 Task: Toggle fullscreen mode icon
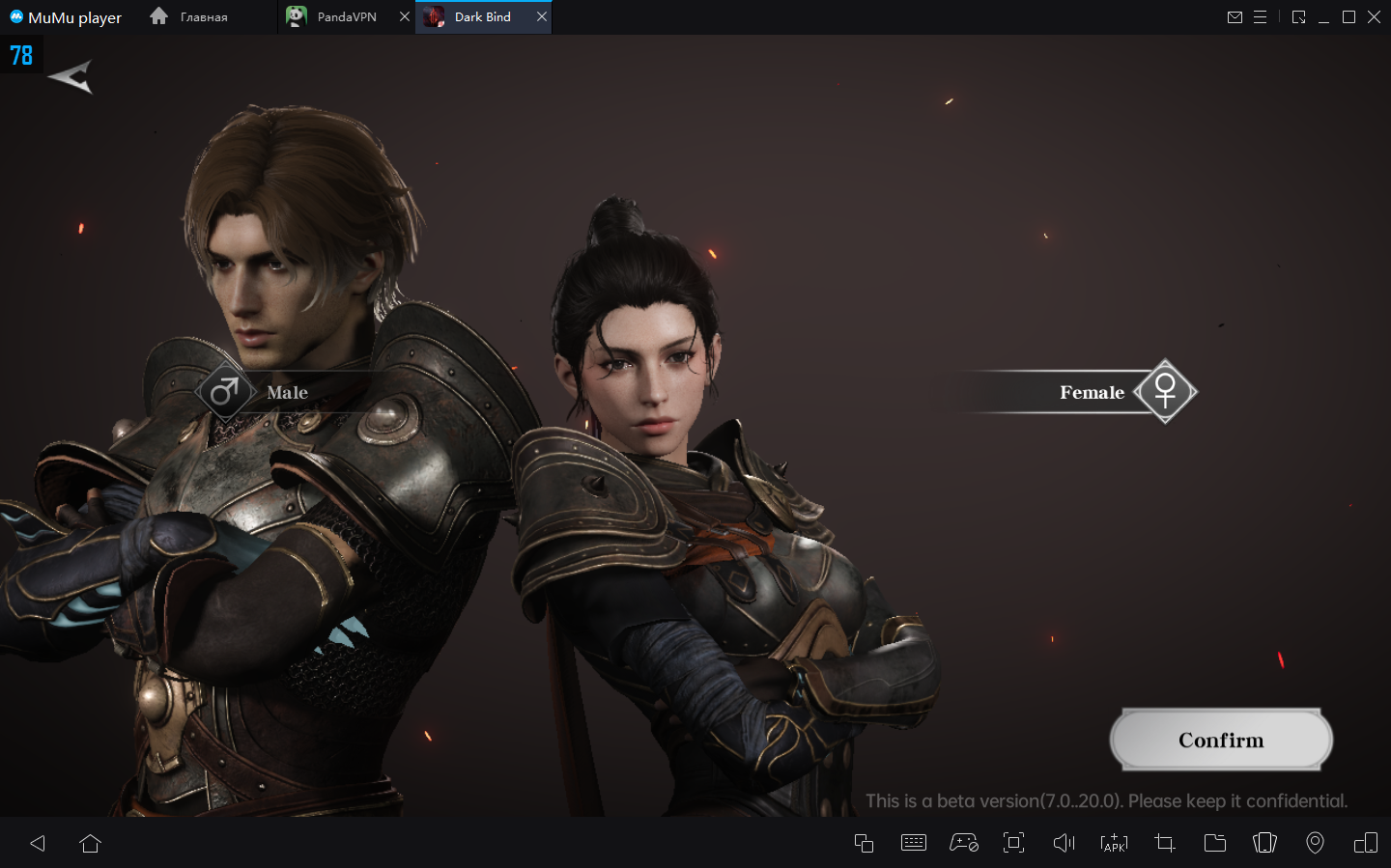coord(1013,843)
